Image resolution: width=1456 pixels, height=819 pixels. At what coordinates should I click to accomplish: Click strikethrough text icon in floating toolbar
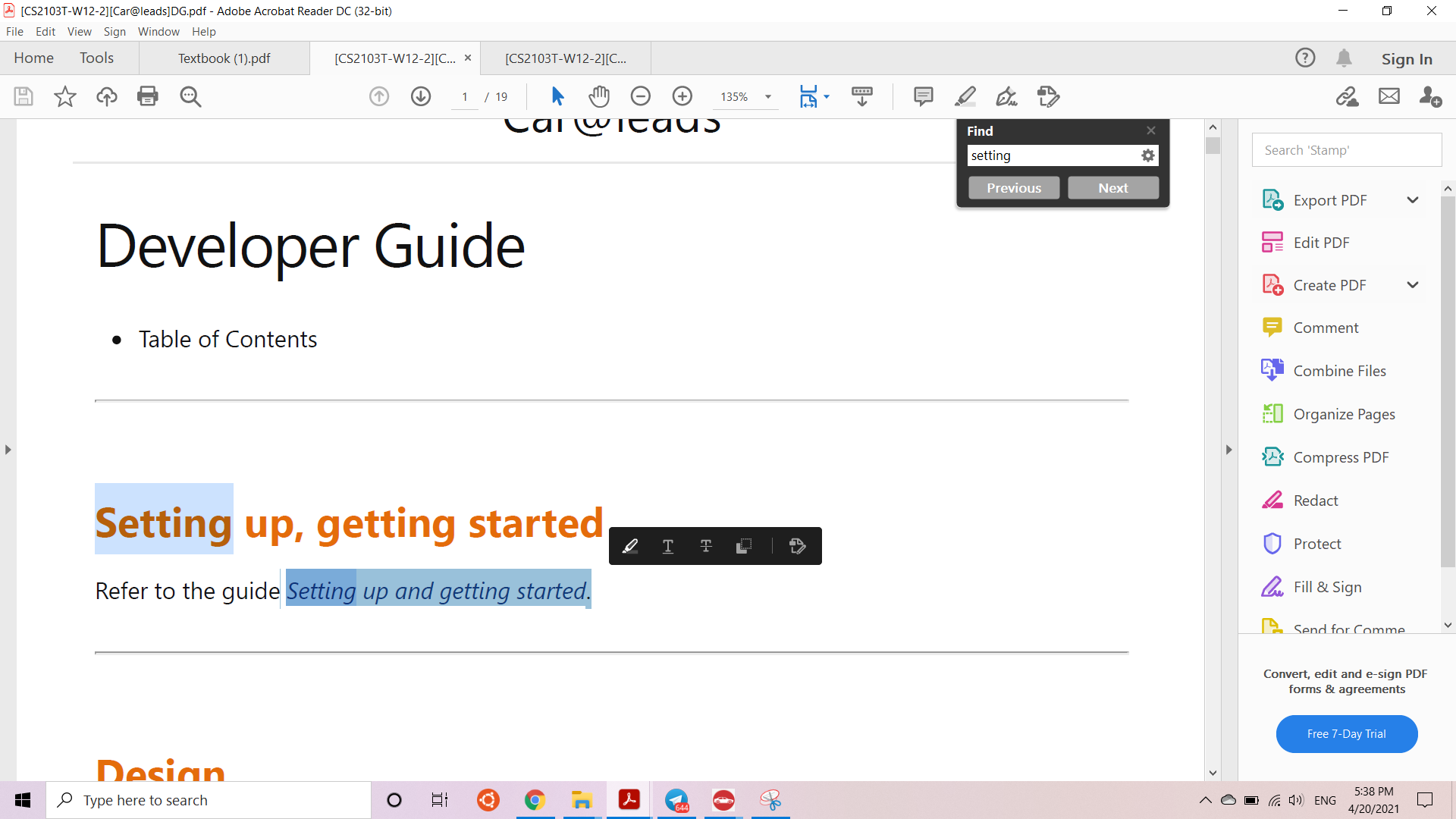coord(706,546)
